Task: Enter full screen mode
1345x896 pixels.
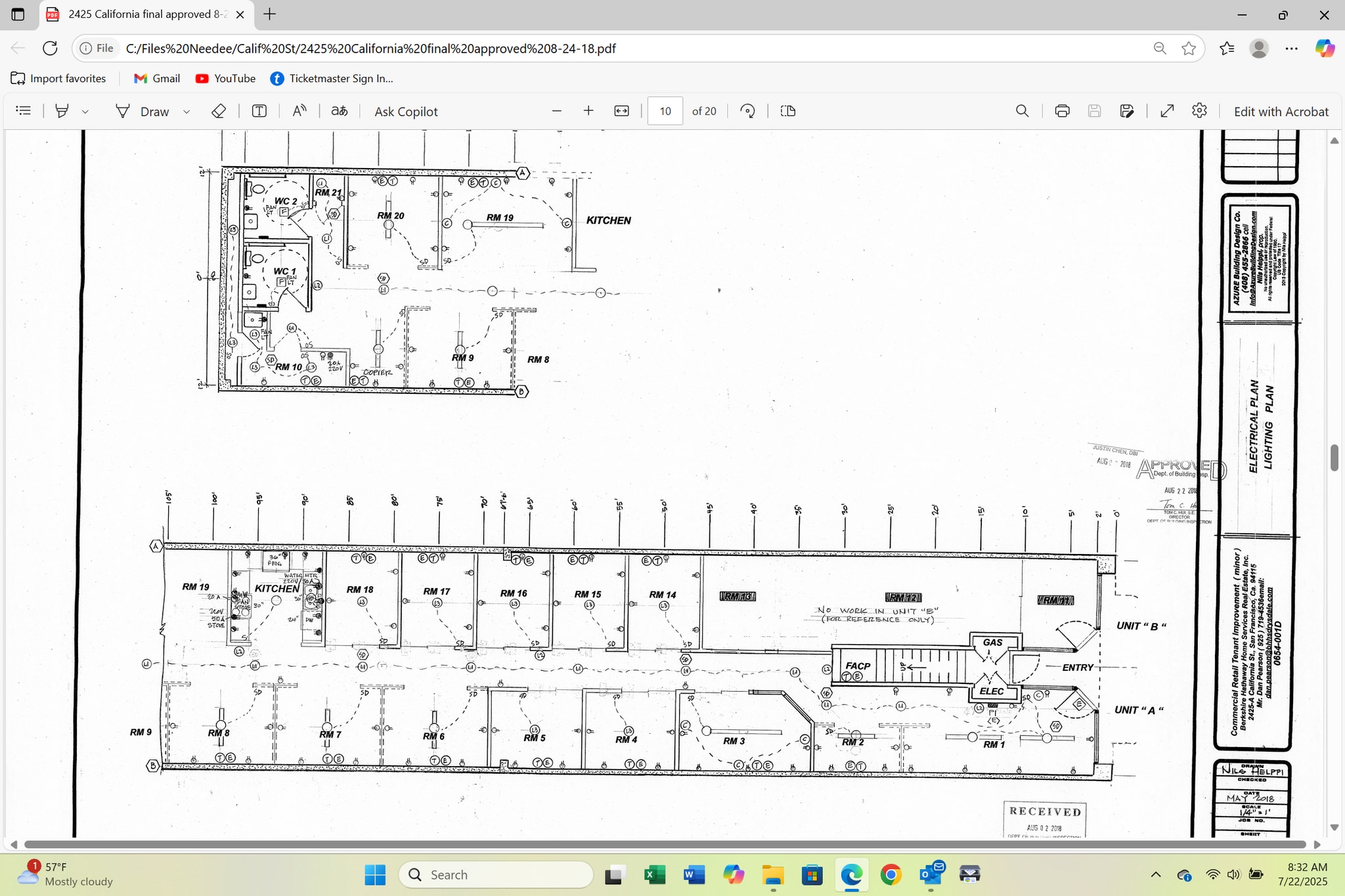Action: click(x=1167, y=111)
